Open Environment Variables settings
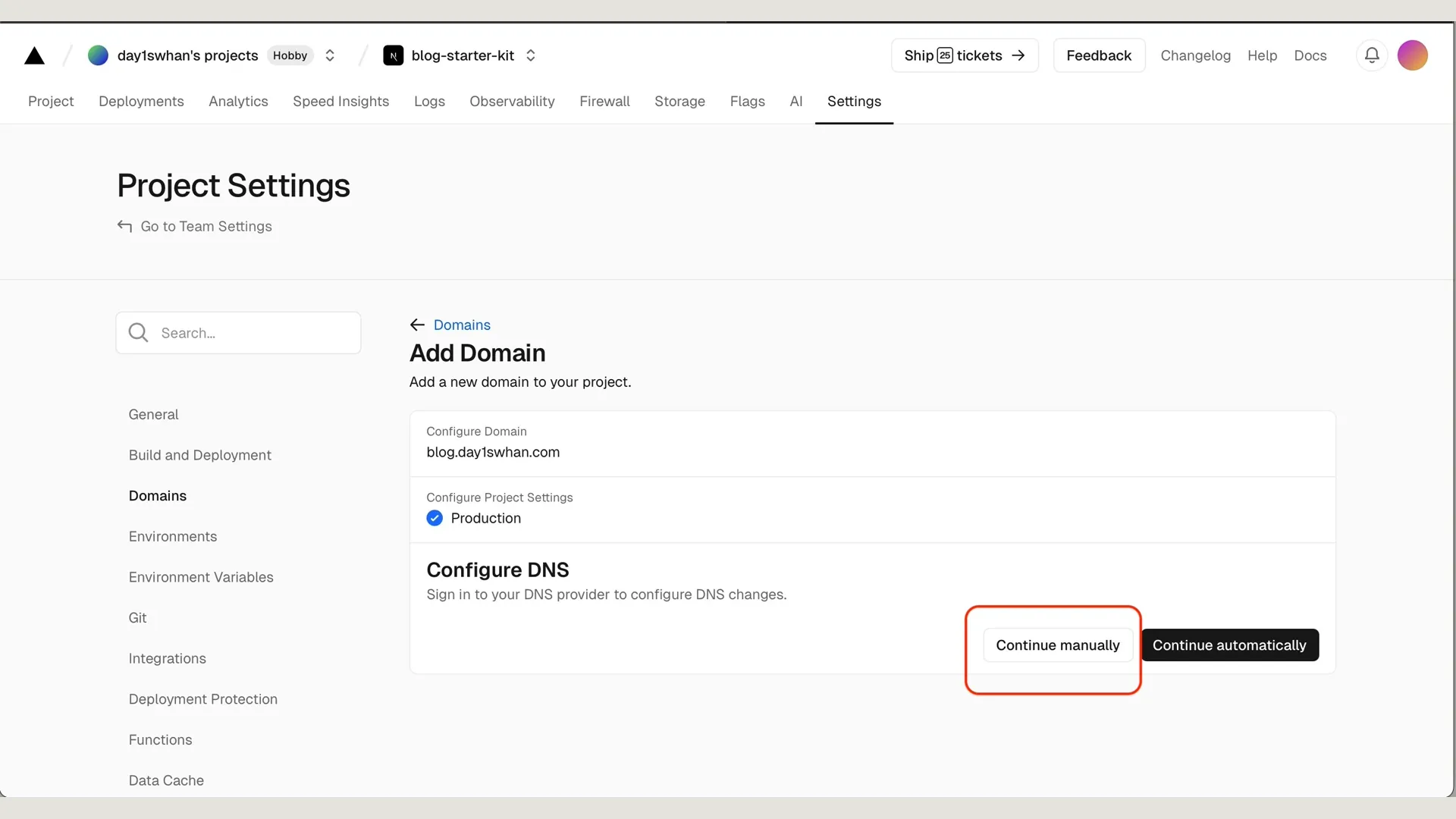 tap(201, 577)
